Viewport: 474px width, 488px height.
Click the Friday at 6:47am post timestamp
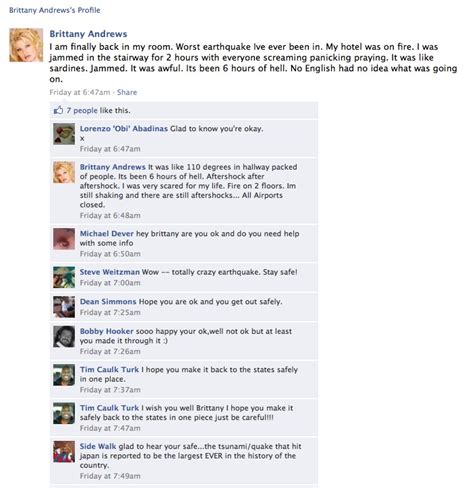point(80,92)
